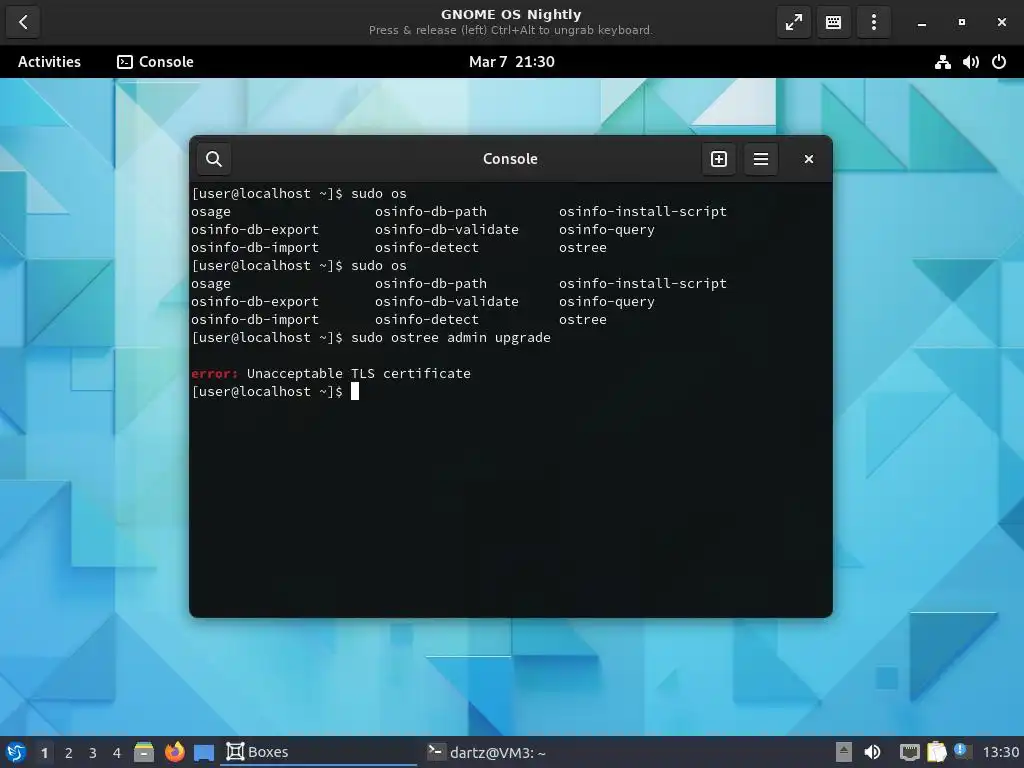This screenshot has height=768, width=1024.
Task: Open the Activities overview
Action: (49, 62)
